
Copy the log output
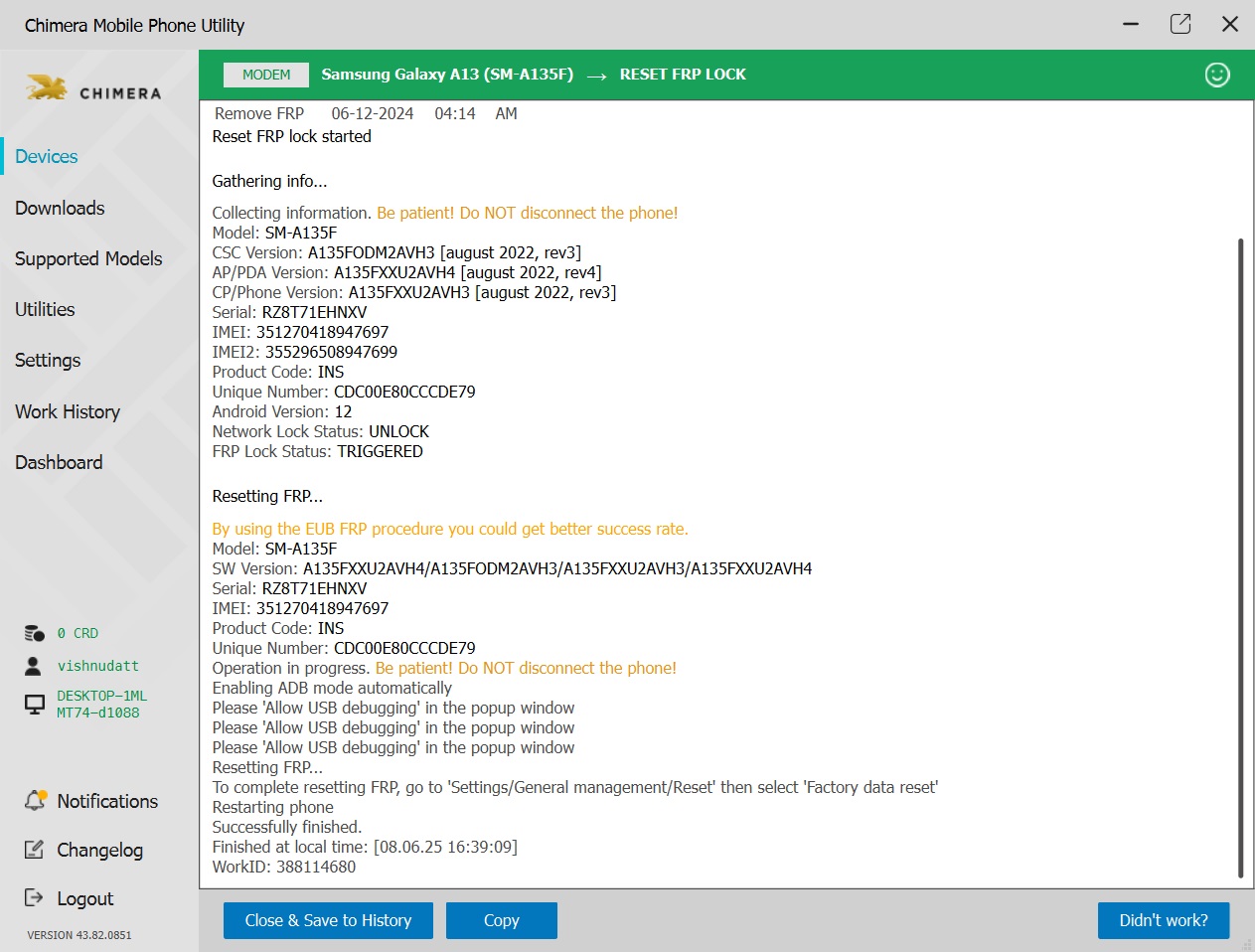pos(502,920)
